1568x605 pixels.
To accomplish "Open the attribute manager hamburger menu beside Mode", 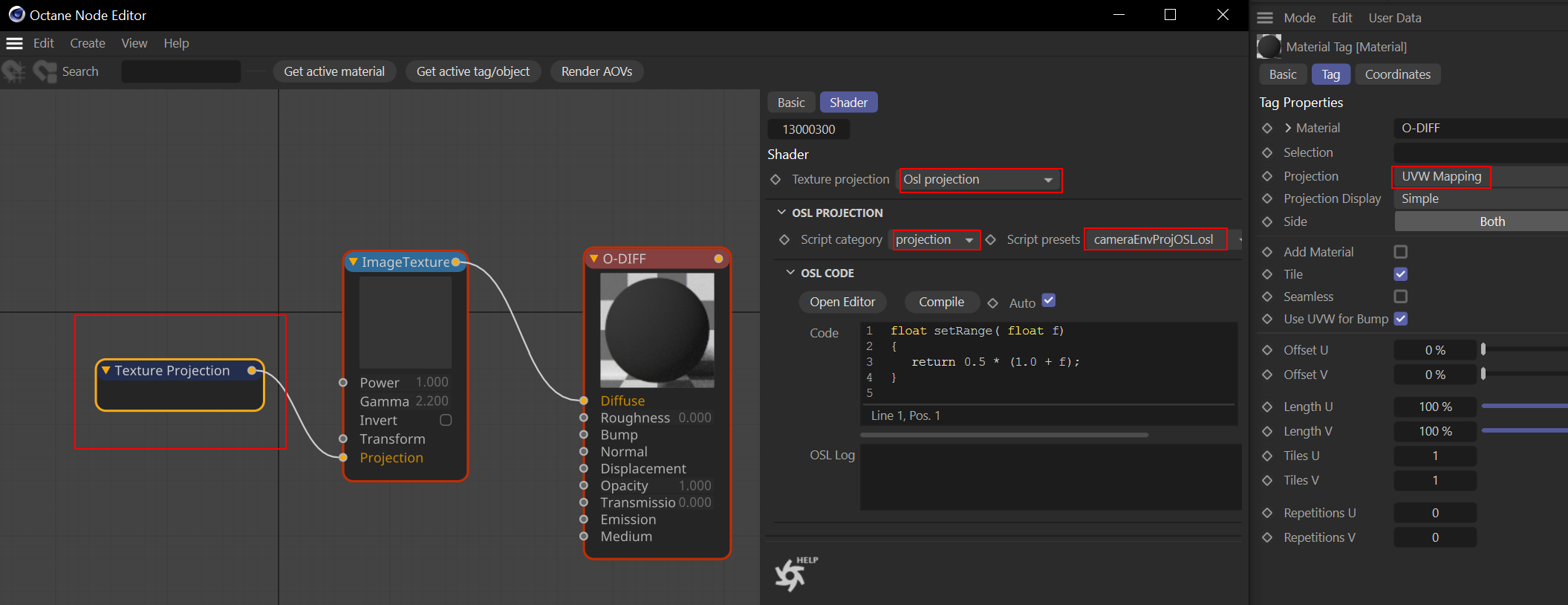I will (1265, 18).
